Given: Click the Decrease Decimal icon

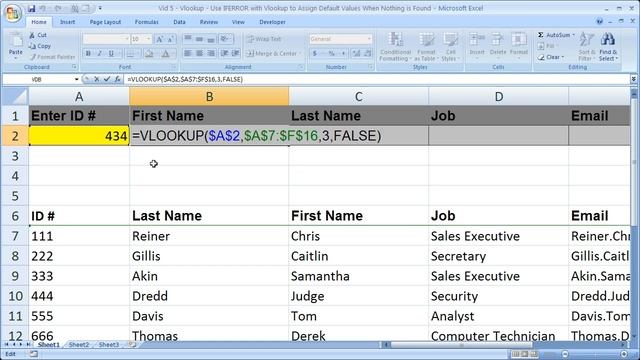Looking at the screenshot, I should coord(367,53).
